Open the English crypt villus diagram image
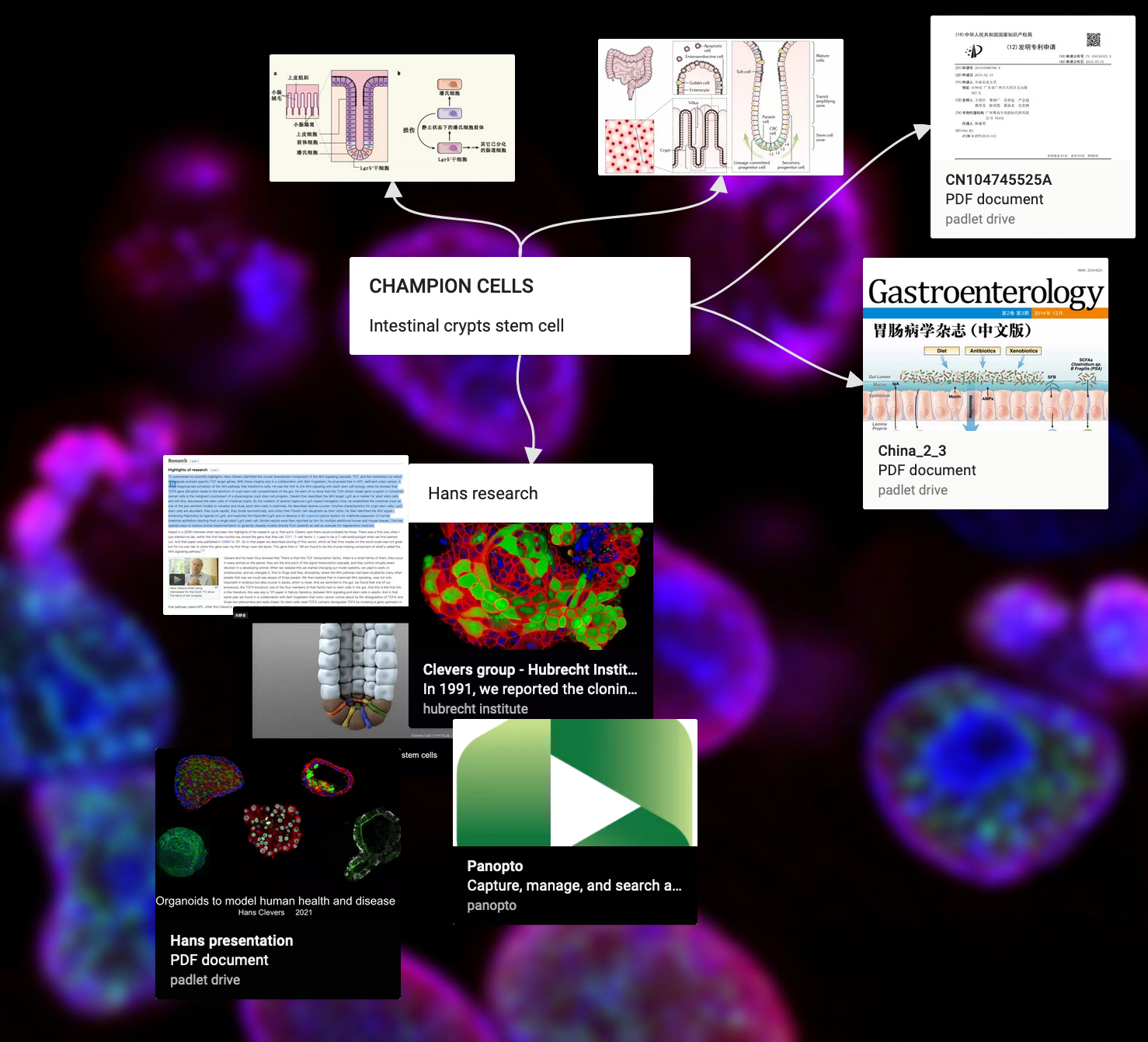This screenshot has height=1042, width=1148. pyautogui.click(x=721, y=107)
